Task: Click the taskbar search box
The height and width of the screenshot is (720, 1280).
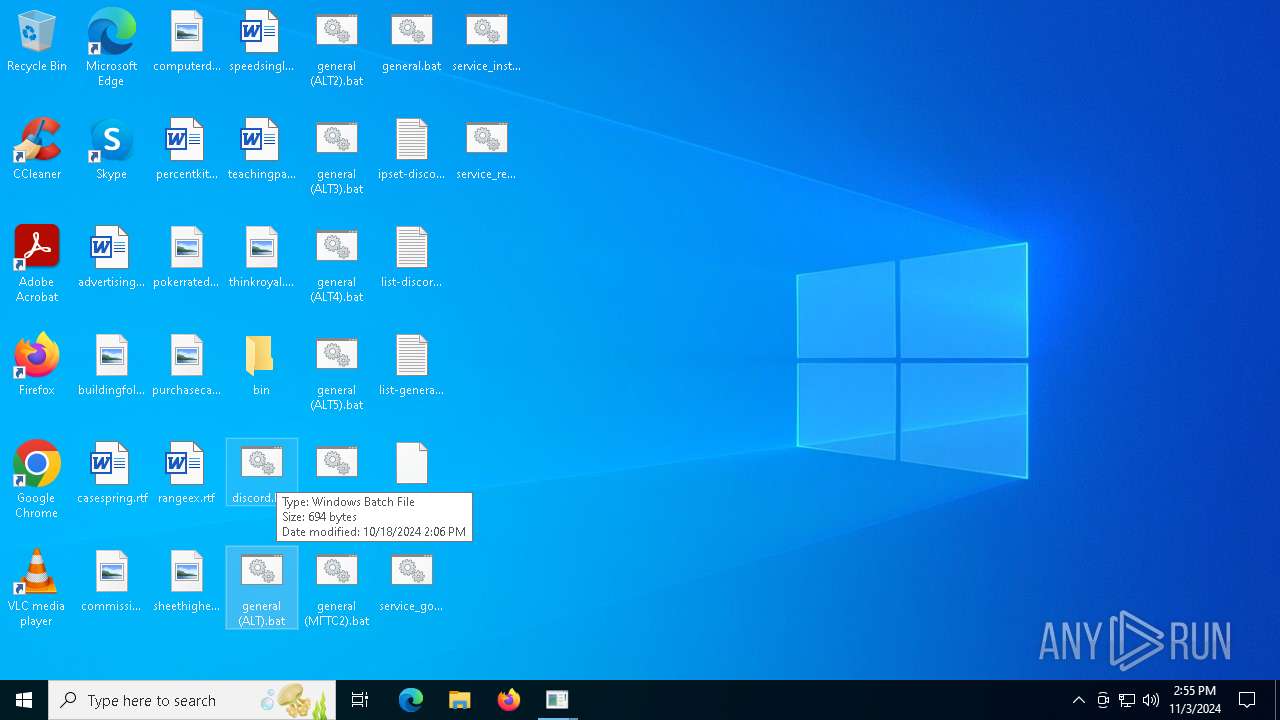Action: (x=192, y=700)
